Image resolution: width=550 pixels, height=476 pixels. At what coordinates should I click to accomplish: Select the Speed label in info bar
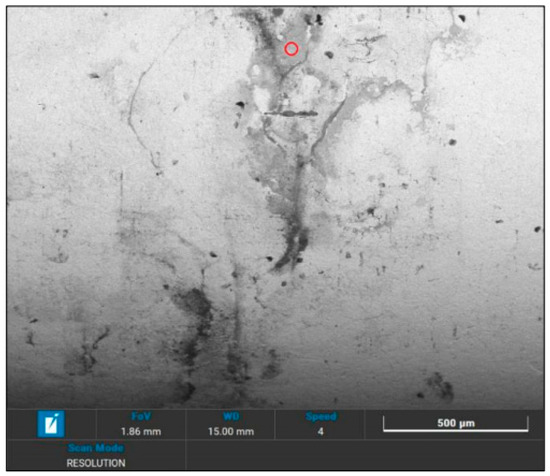(321, 416)
